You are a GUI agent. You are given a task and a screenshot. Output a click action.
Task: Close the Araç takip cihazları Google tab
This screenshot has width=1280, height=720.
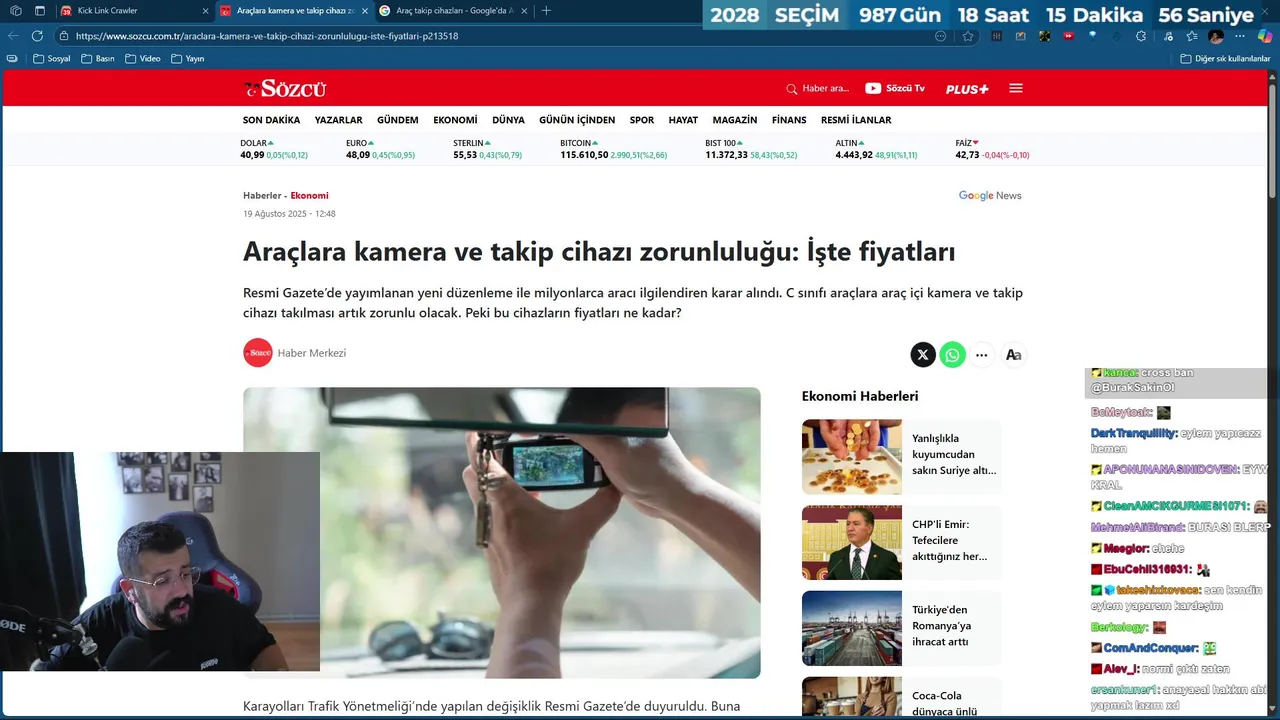[x=523, y=11]
